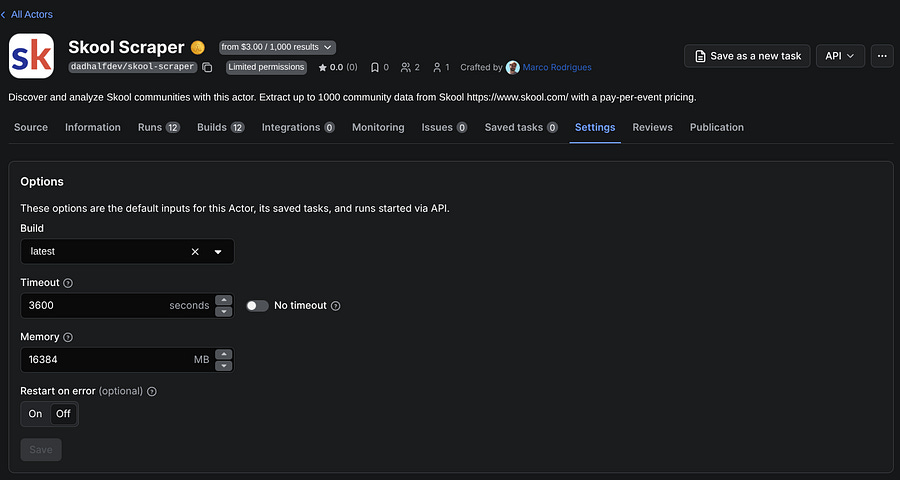Open Marco Rodrigues author profile link
The image size is (900, 480).
pyautogui.click(x=557, y=67)
